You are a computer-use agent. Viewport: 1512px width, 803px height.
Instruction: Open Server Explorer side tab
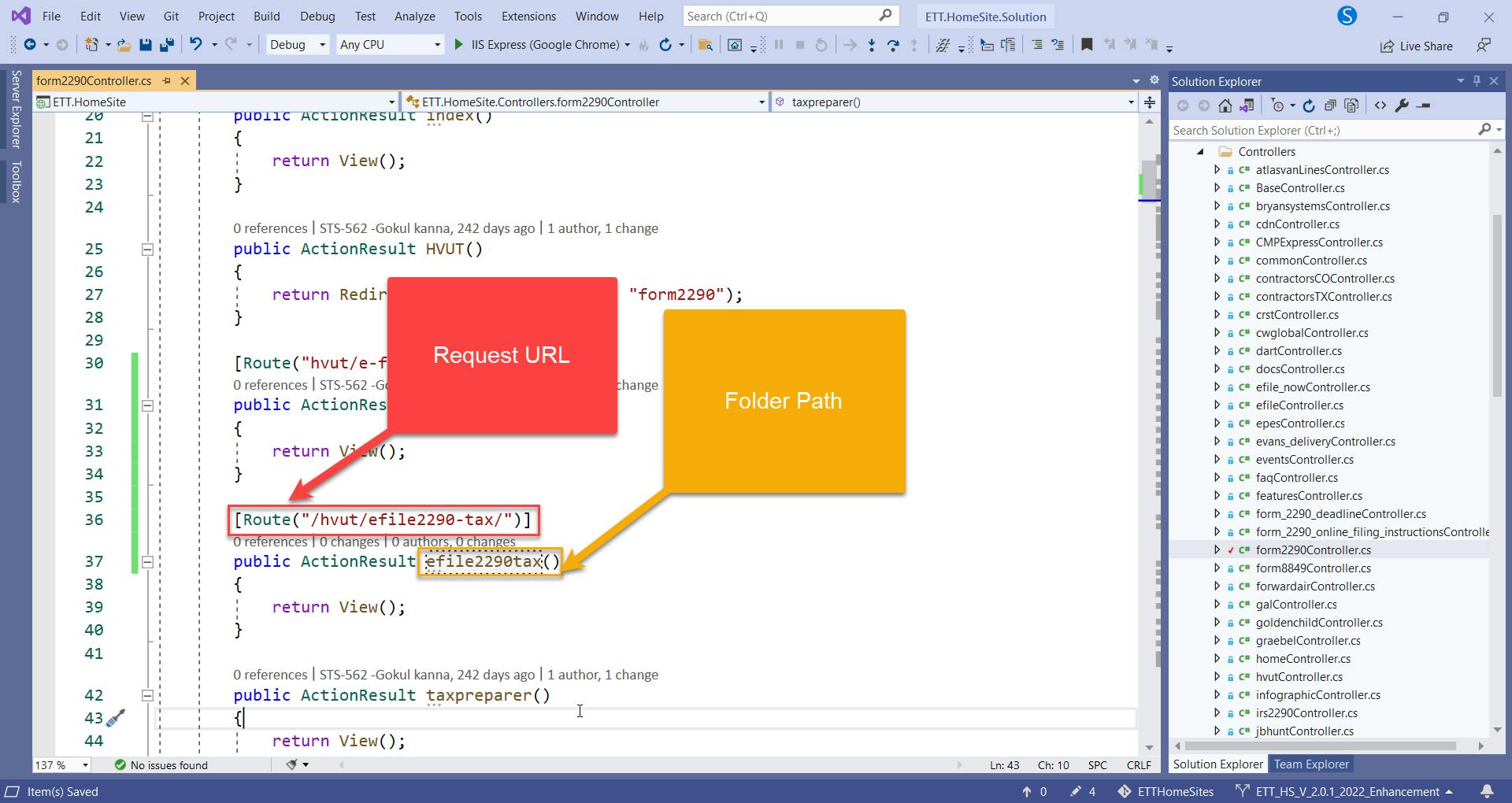coord(16,109)
